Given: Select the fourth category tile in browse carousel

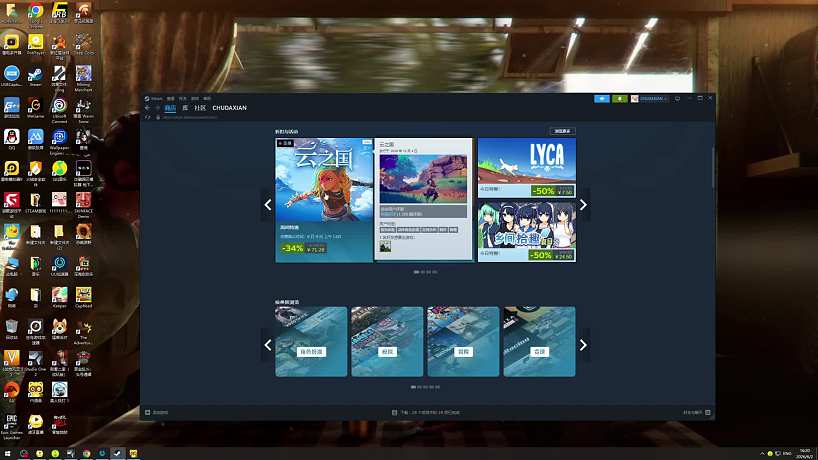Looking at the screenshot, I should (x=539, y=342).
